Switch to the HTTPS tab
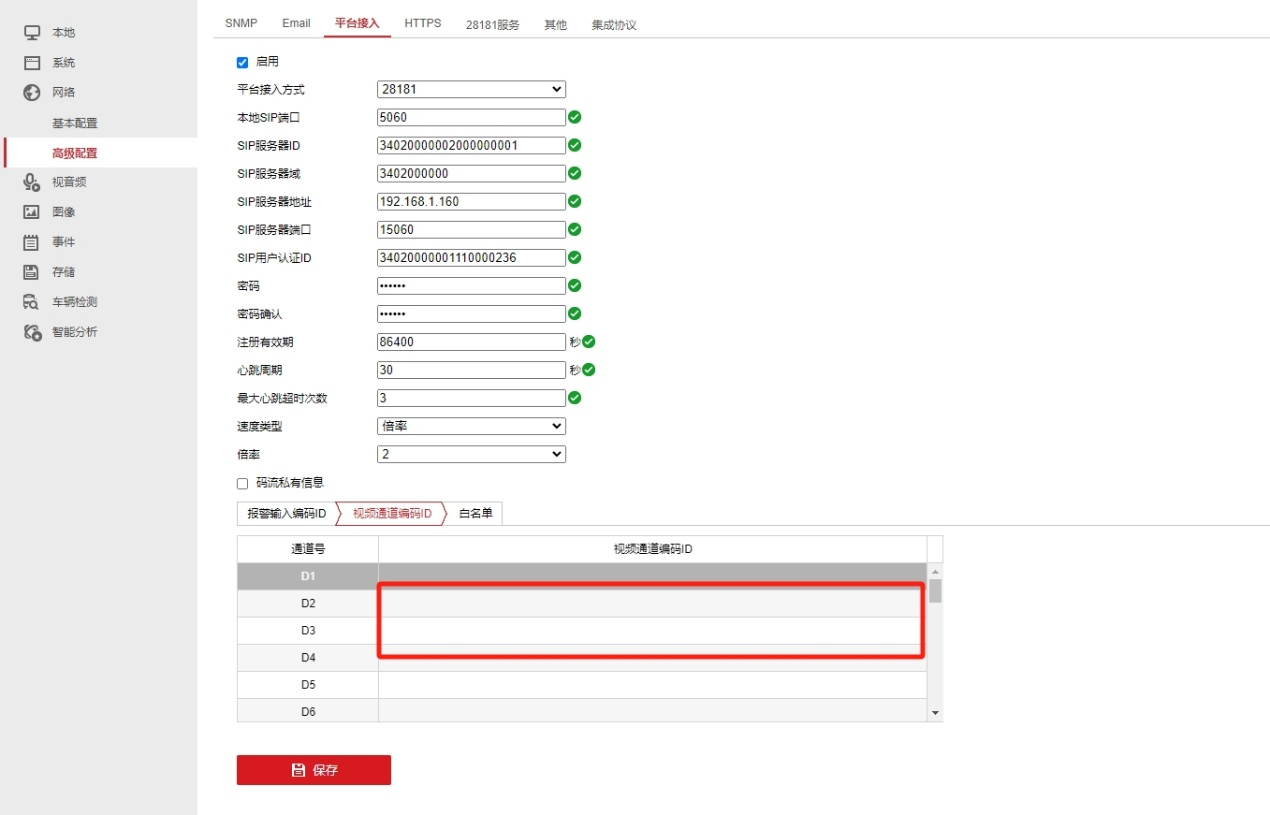The width and height of the screenshot is (1270, 815). tap(422, 23)
